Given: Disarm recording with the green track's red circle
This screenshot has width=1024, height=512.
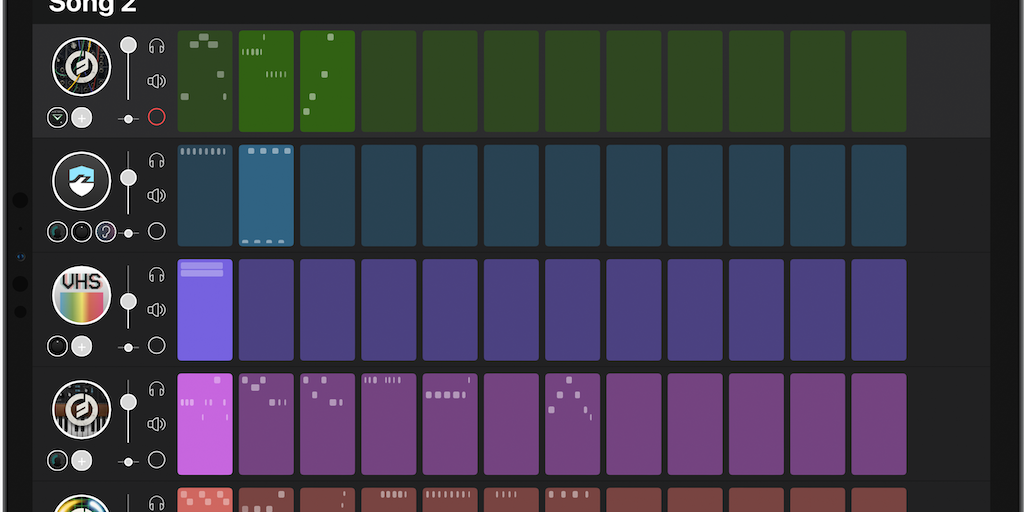Looking at the screenshot, I should pyautogui.click(x=157, y=117).
